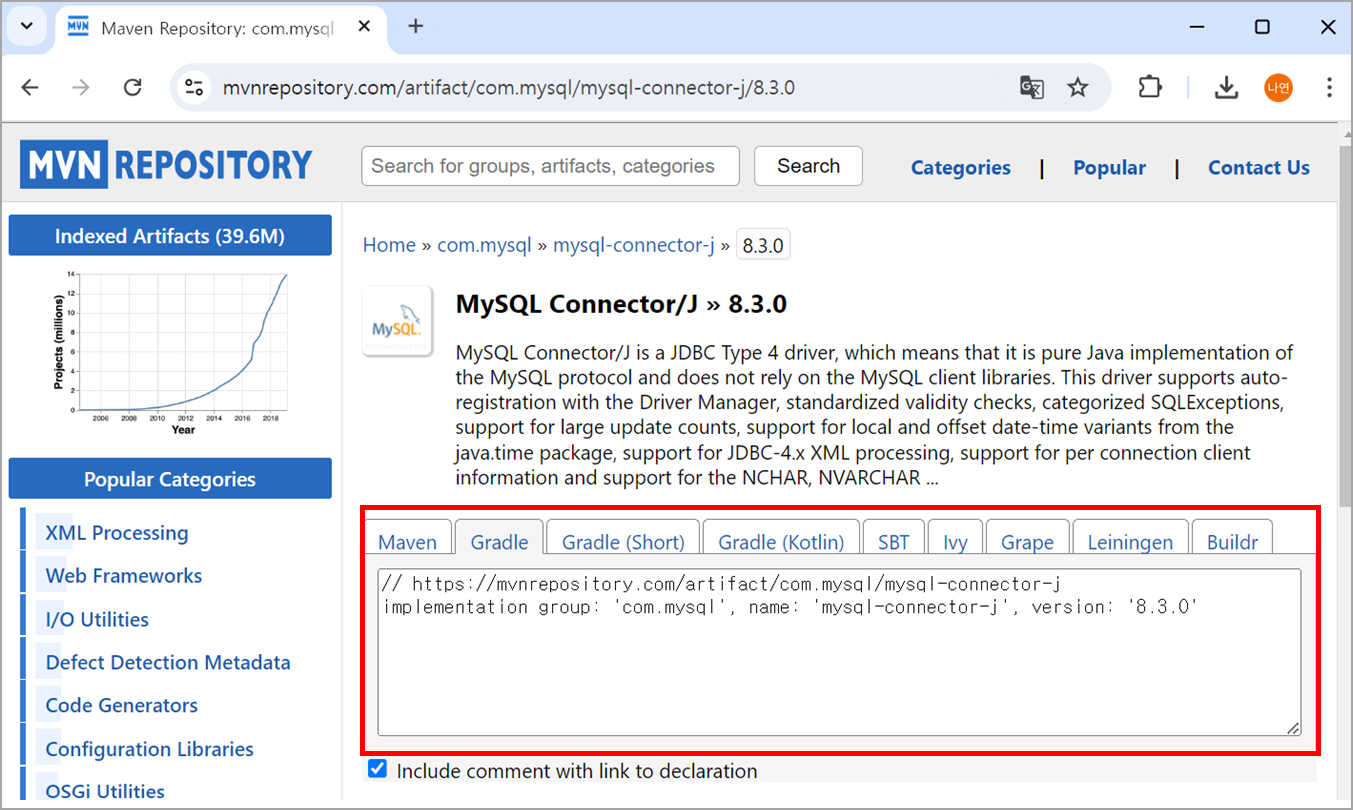Click the browser back arrow
This screenshot has height=810, width=1353.
click(30, 88)
